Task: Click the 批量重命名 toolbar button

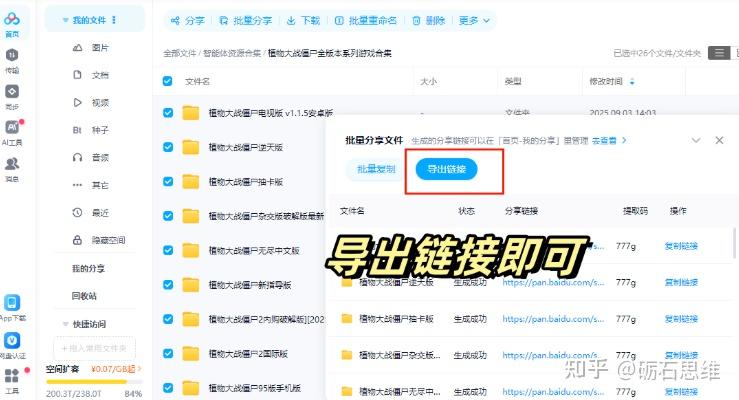Action: point(366,20)
